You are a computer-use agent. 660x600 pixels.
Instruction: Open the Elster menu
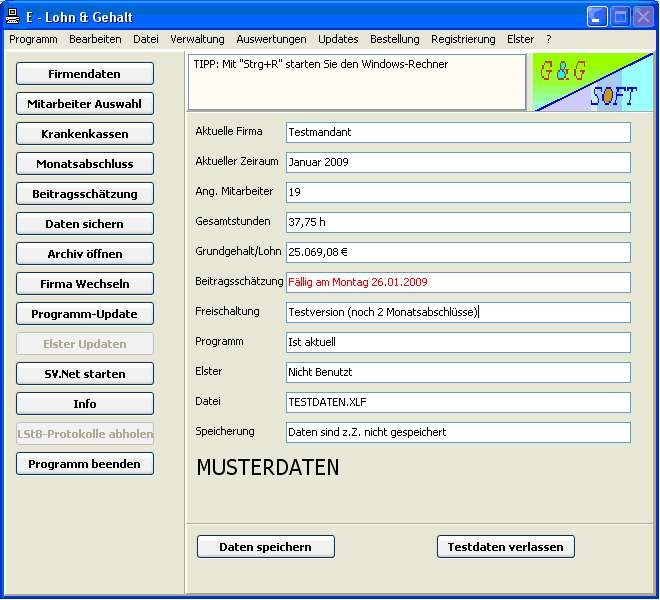[x=520, y=39]
